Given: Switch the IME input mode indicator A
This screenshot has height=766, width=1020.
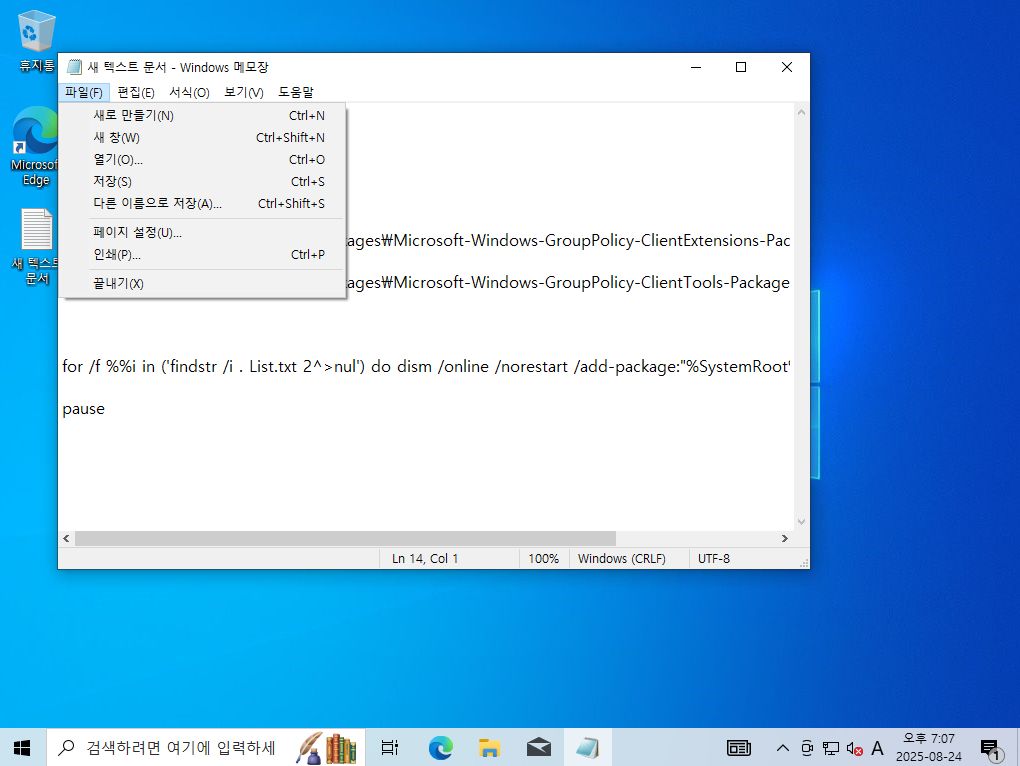Looking at the screenshot, I should click(x=878, y=748).
